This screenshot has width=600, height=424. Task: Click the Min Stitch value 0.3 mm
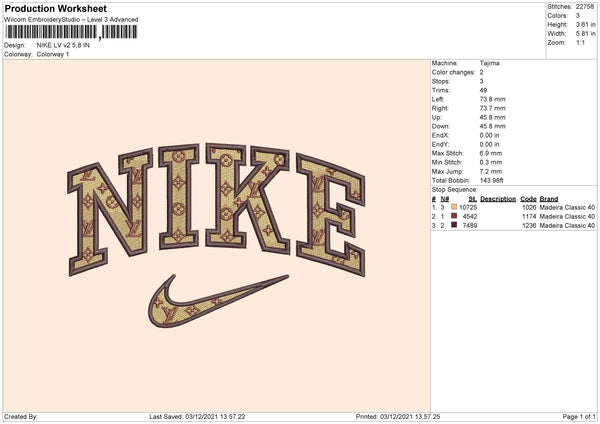491,162
